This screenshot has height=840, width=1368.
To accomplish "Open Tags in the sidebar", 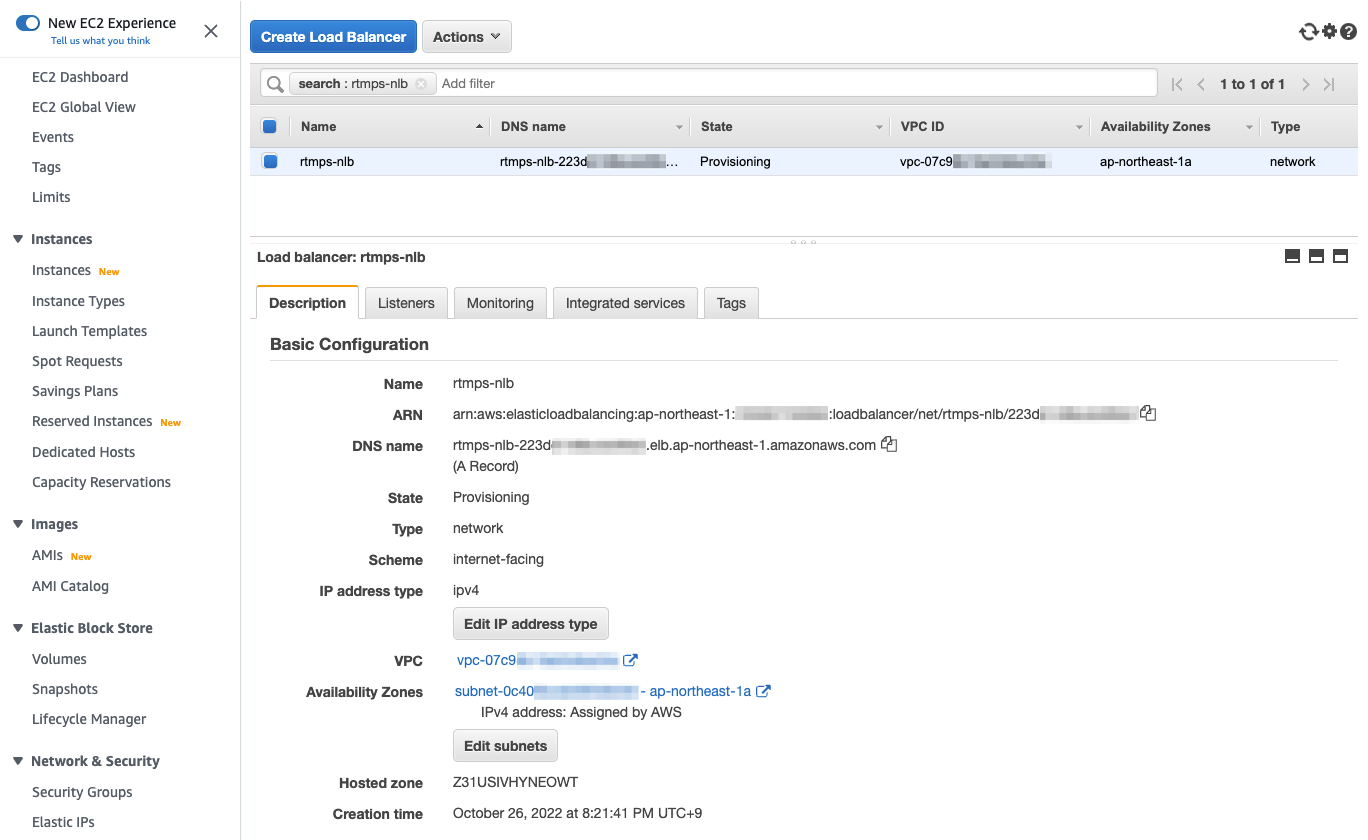I will pos(46,167).
